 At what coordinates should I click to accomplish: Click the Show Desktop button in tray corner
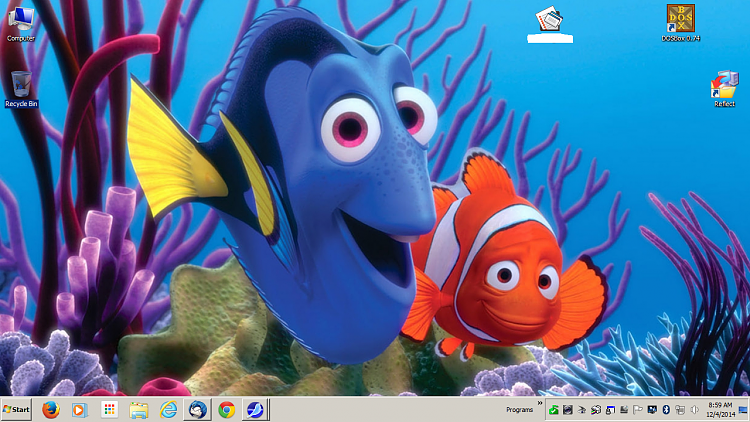(744, 410)
